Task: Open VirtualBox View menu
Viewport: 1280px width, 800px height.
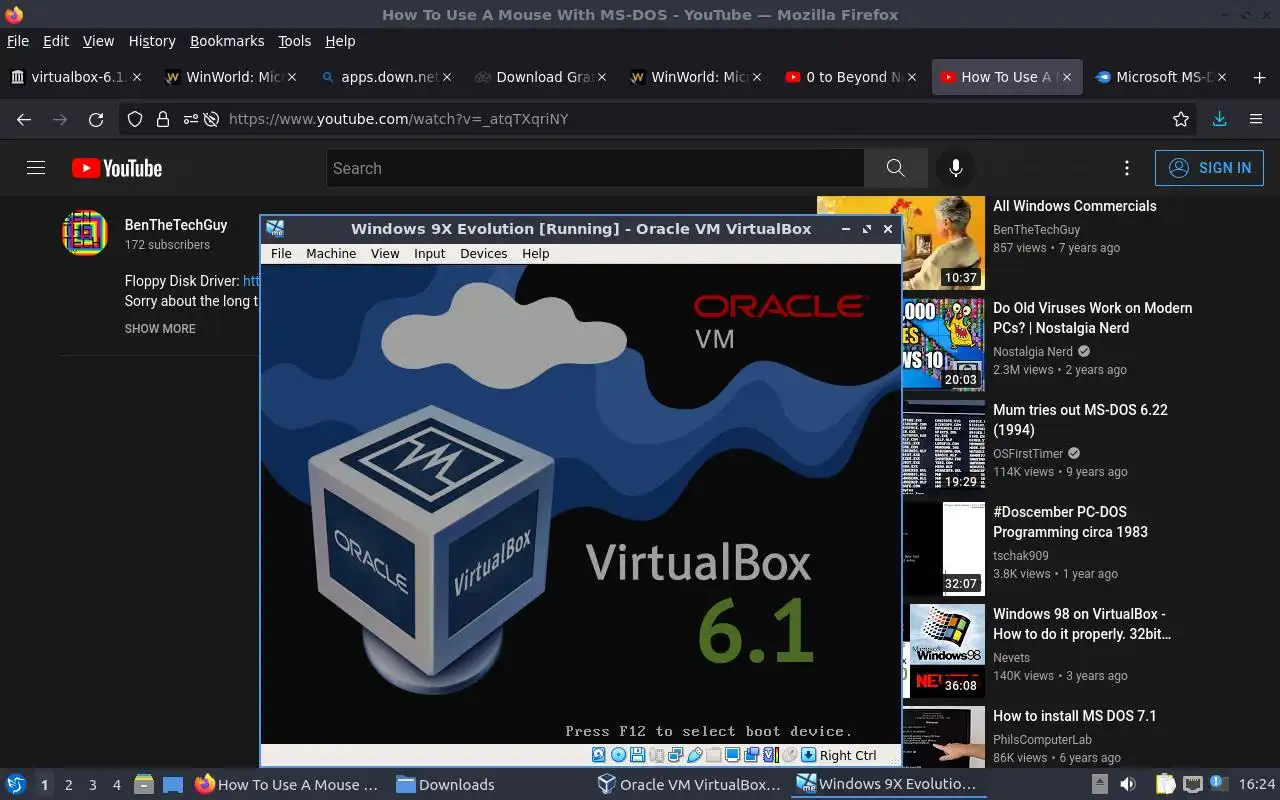Action: click(x=385, y=253)
